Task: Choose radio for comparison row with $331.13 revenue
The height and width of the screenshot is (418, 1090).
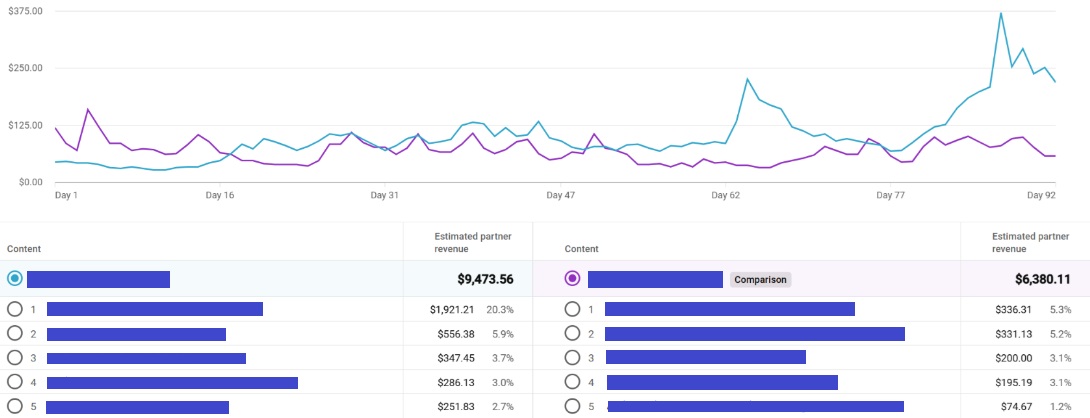Action: (x=572, y=334)
